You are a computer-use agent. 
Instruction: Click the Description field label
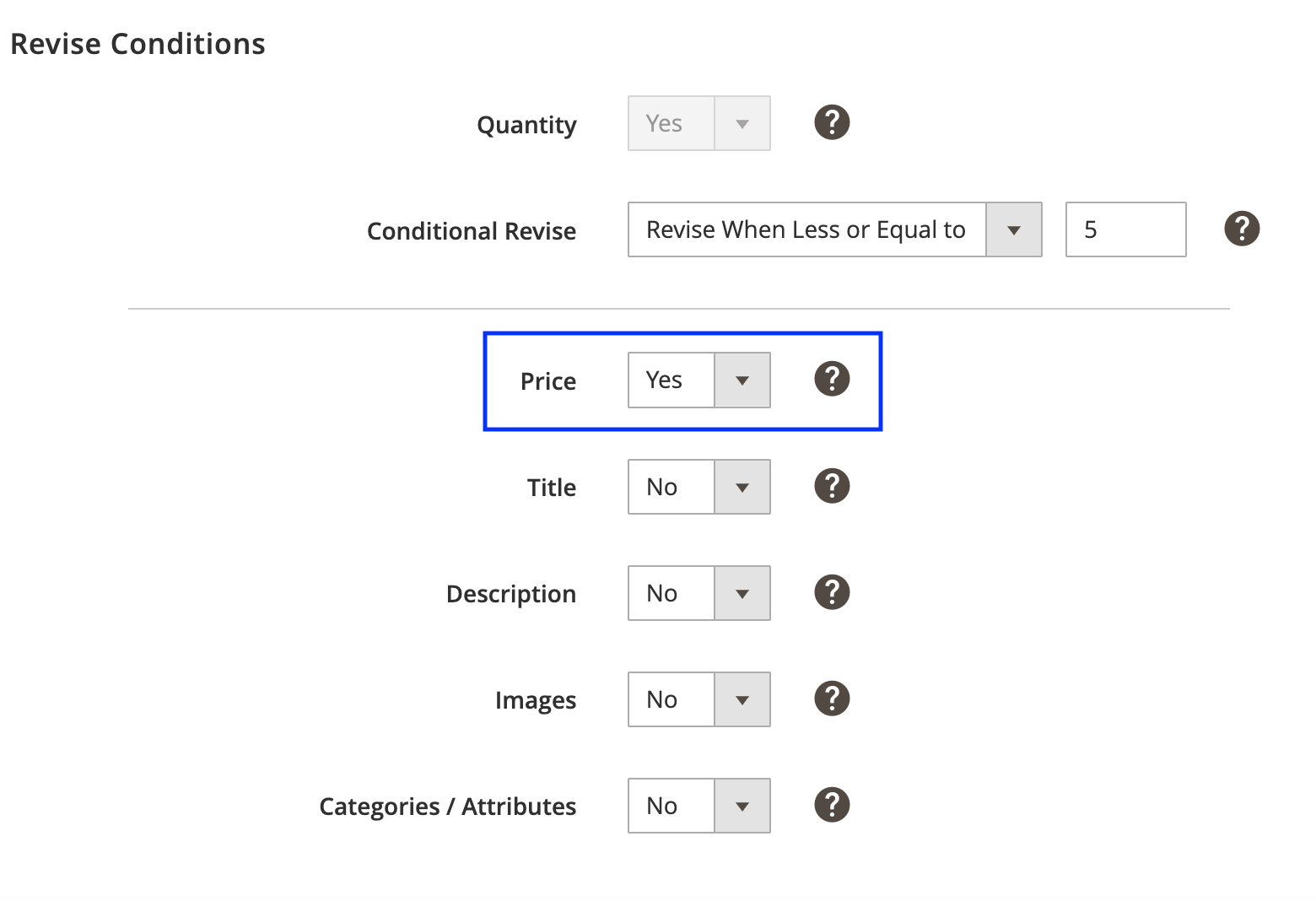(510, 594)
